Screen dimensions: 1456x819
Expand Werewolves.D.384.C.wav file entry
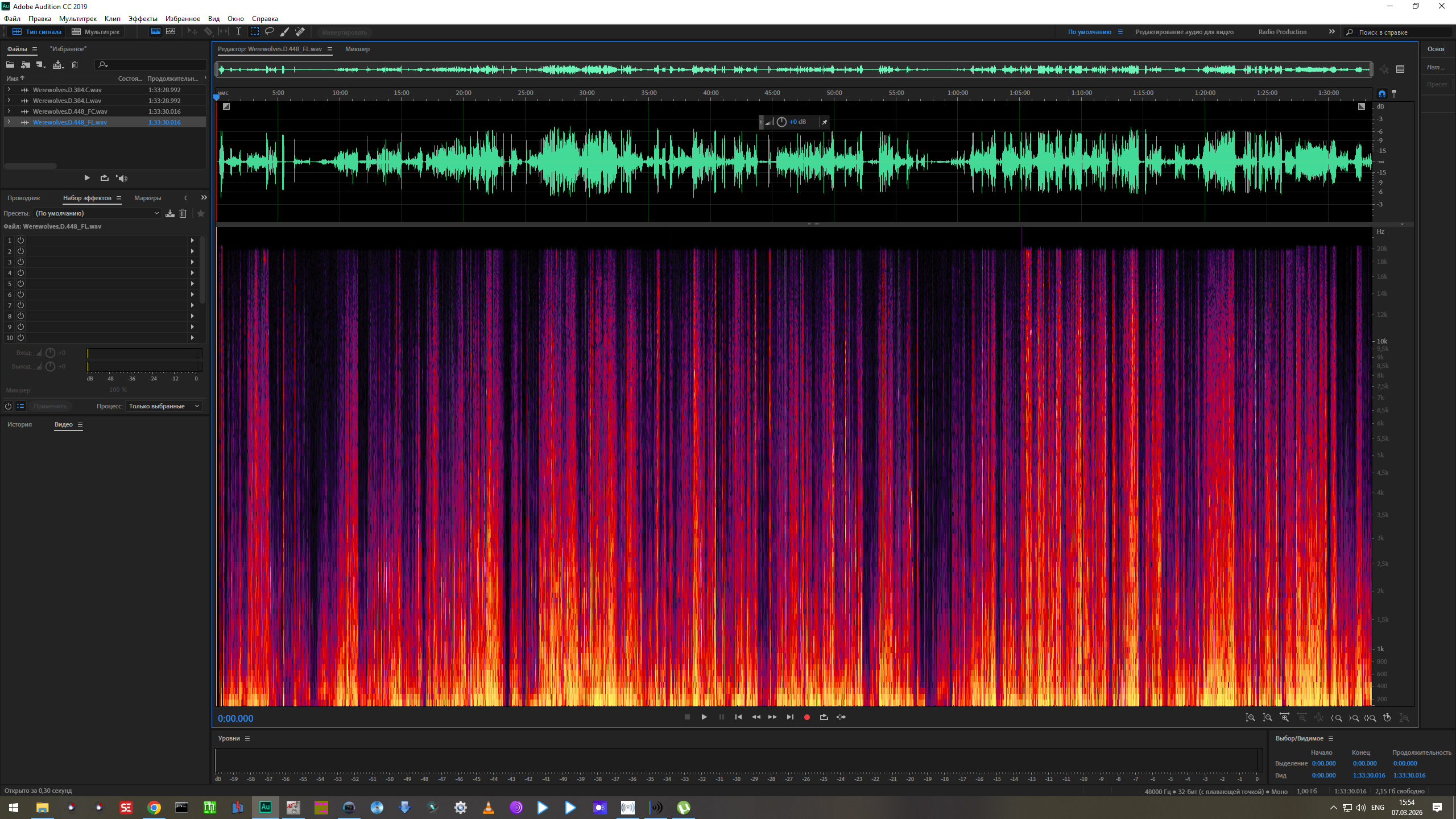pos(9,90)
